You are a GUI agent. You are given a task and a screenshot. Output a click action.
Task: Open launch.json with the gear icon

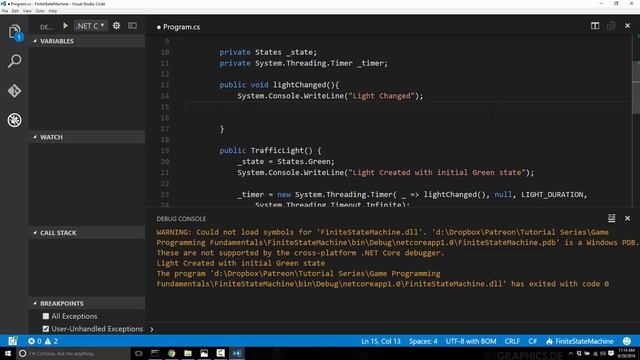(116, 26)
